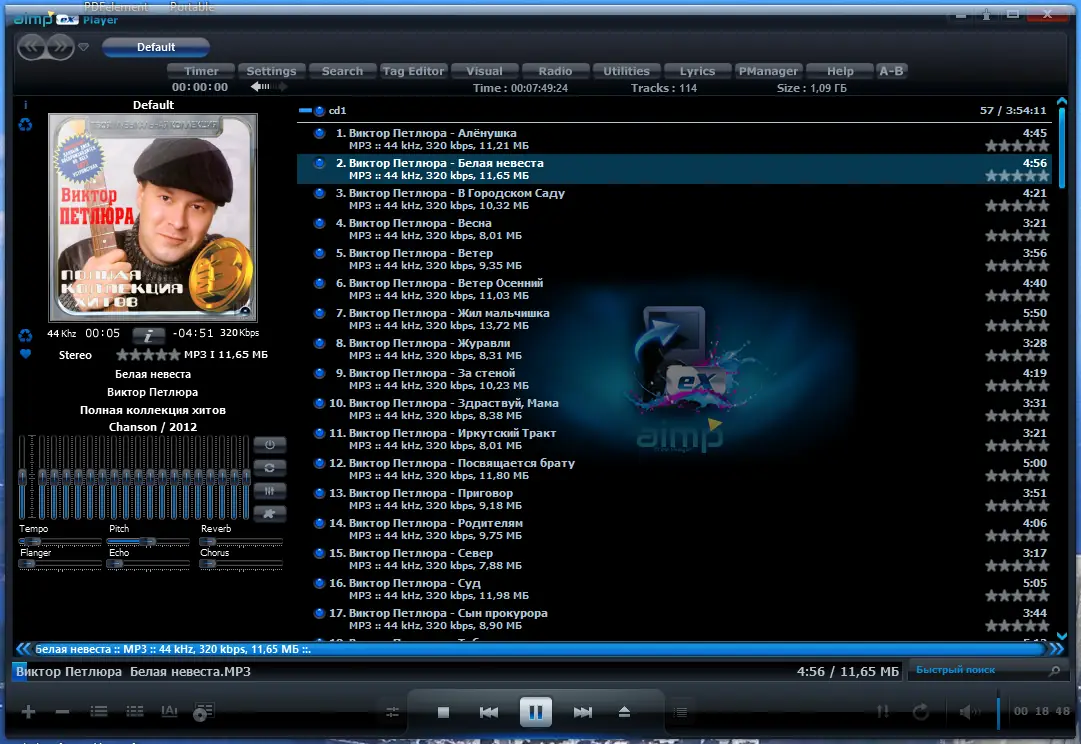Toggle the repeat icon in bottom bar
1081x744 pixels.
pos(920,712)
